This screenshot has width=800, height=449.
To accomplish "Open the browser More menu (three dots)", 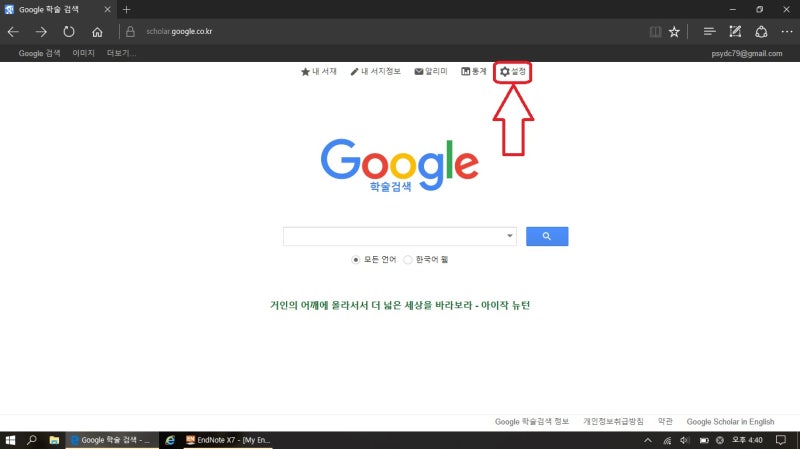I will pyautogui.click(x=787, y=32).
